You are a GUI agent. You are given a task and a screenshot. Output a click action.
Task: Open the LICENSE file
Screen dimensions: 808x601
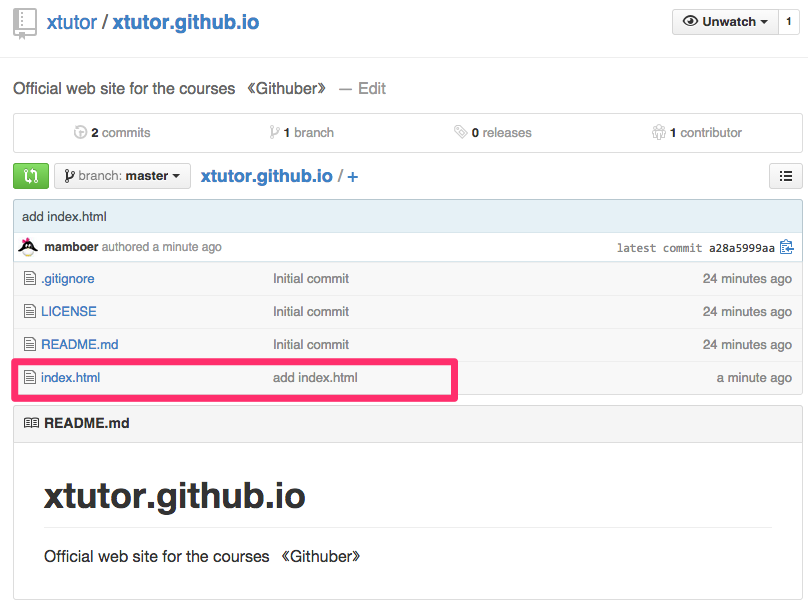pyautogui.click(x=69, y=312)
